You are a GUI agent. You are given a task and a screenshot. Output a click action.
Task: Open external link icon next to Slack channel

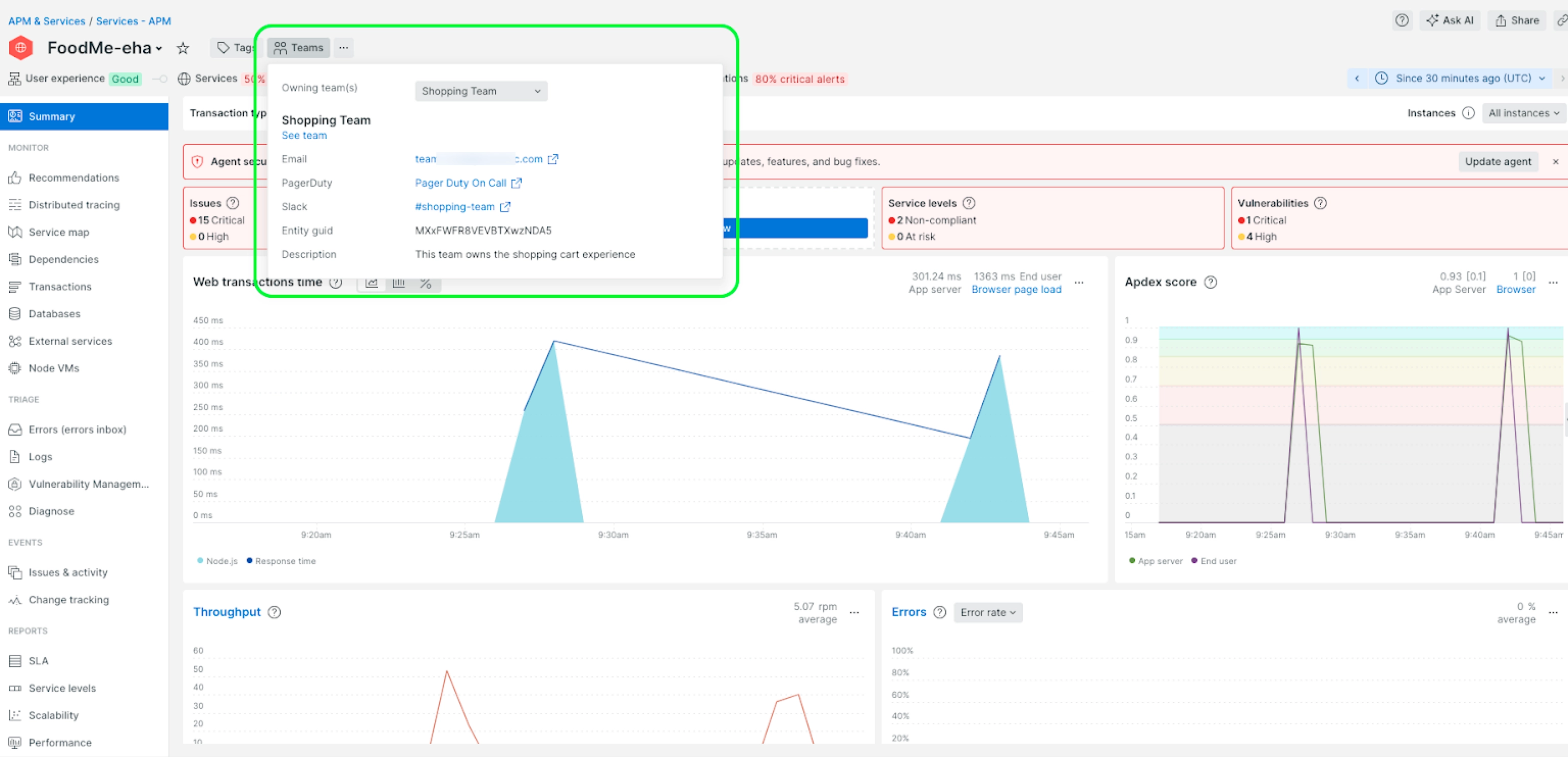pyautogui.click(x=505, y=207)
